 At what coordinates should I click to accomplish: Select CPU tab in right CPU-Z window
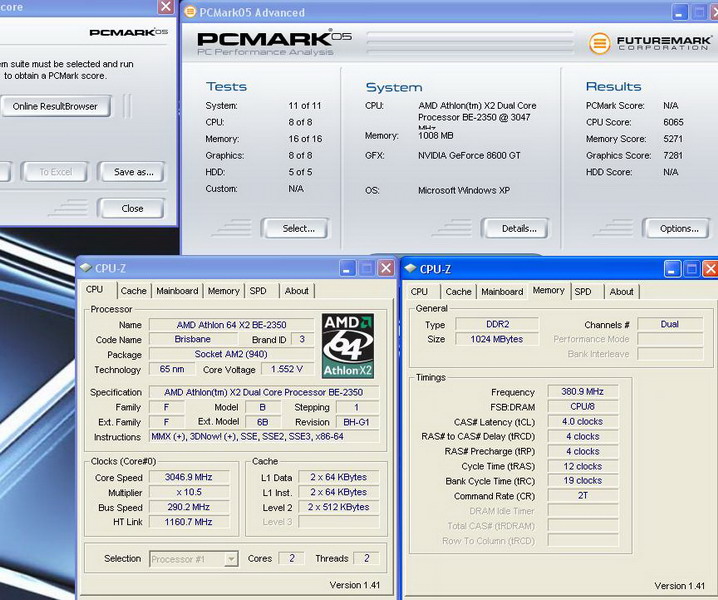[x=419, y=292]
